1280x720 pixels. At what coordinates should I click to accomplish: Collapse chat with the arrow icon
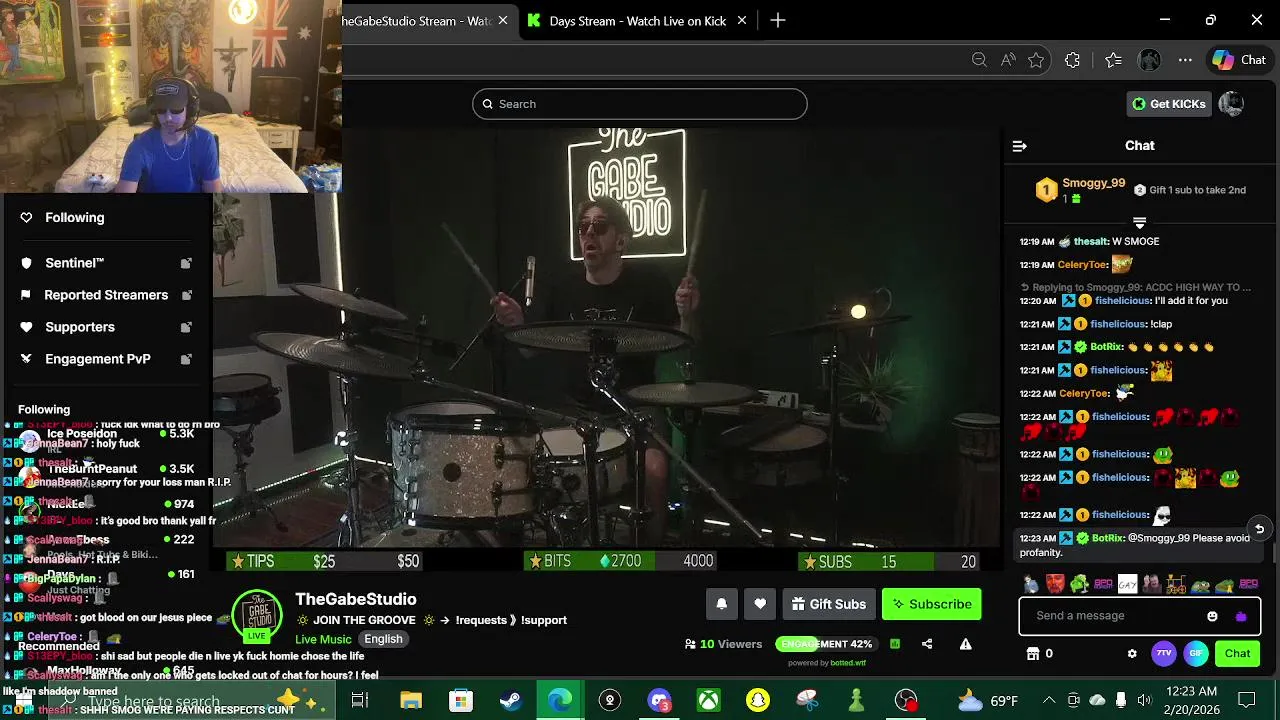(x=1020, y=146)
